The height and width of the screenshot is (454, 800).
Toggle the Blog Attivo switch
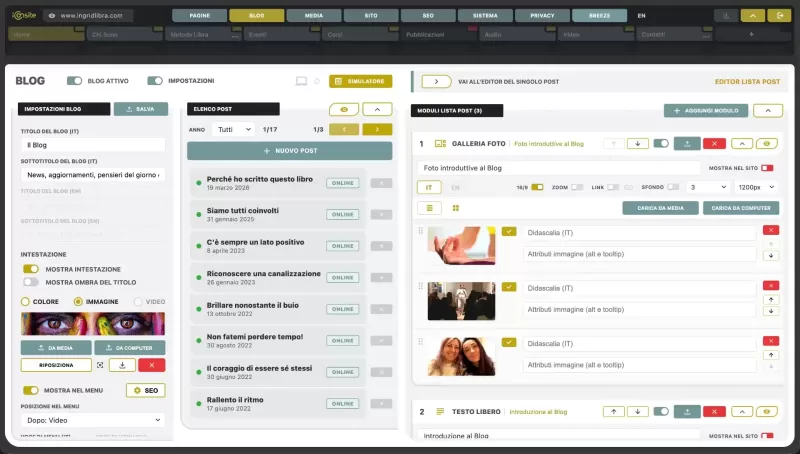pos(74,81)
